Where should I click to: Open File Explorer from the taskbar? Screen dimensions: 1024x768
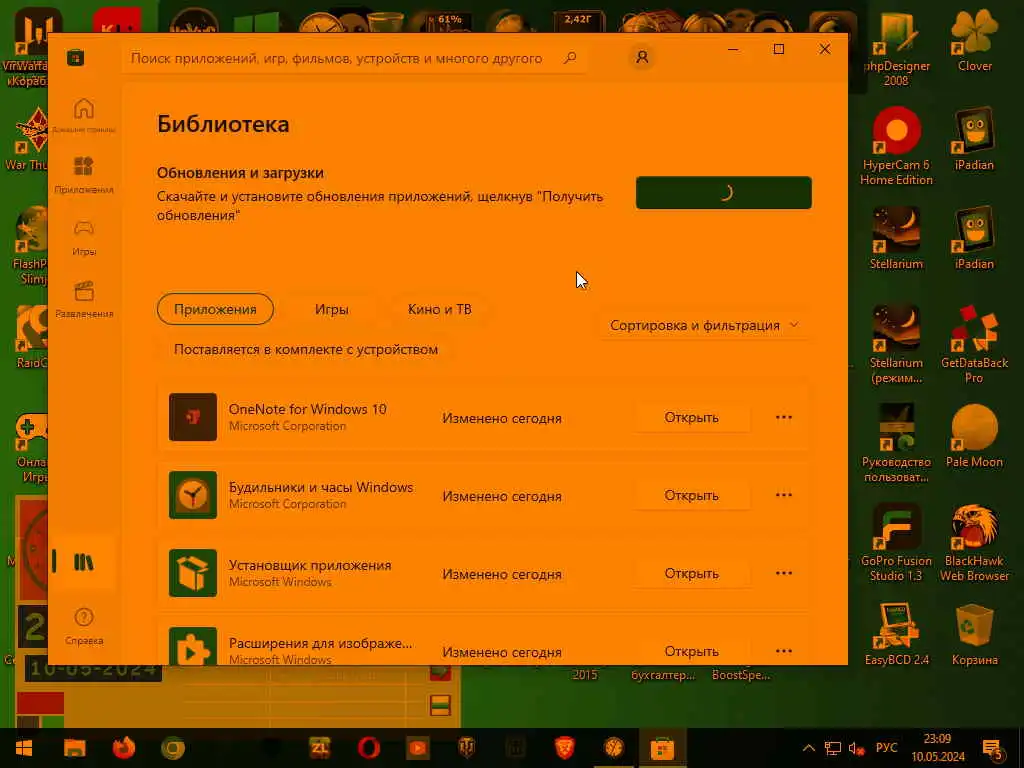point(74,748)
